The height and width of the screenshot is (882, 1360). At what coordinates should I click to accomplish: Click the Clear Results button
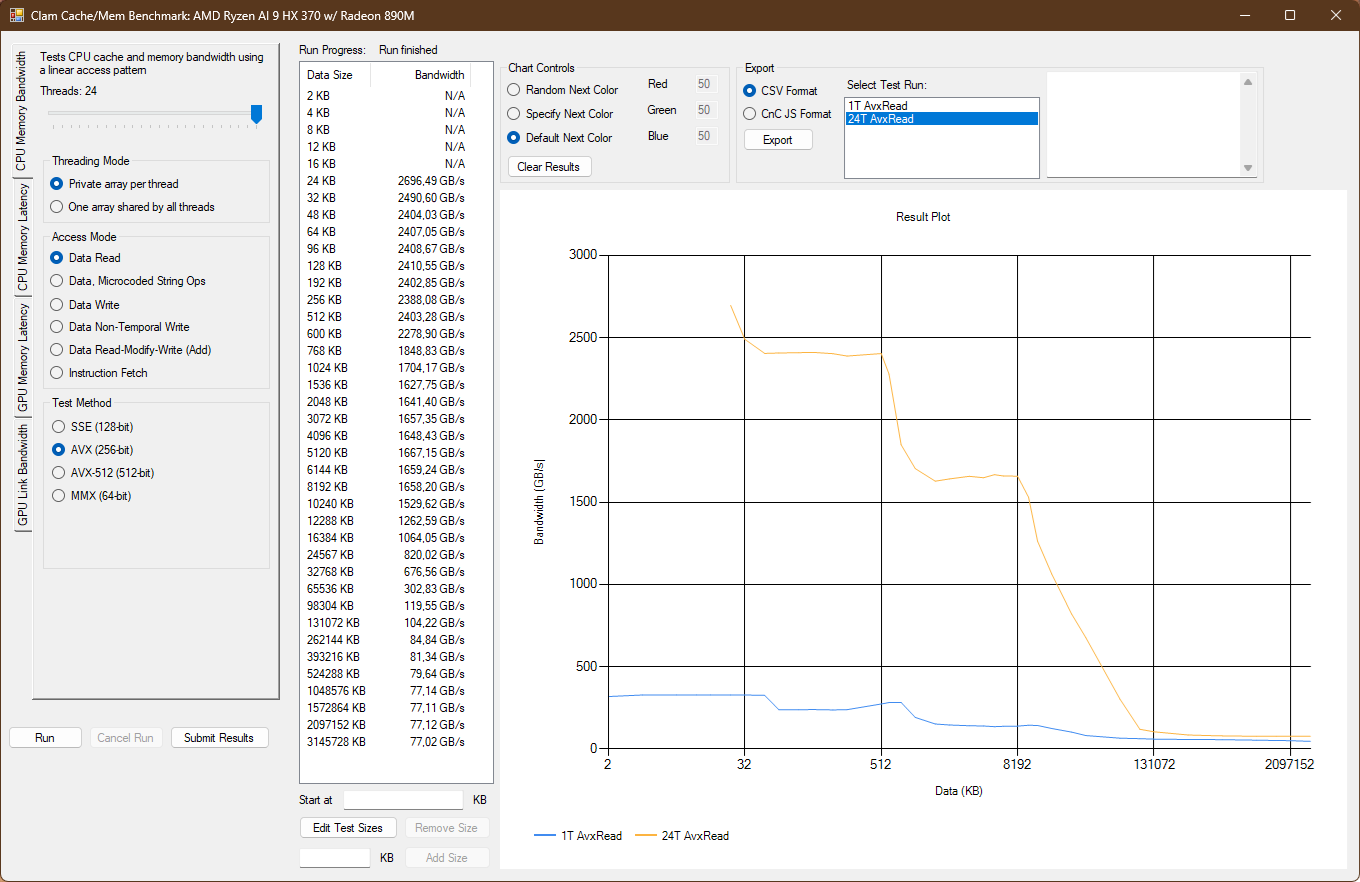click(x=549, y=167)
